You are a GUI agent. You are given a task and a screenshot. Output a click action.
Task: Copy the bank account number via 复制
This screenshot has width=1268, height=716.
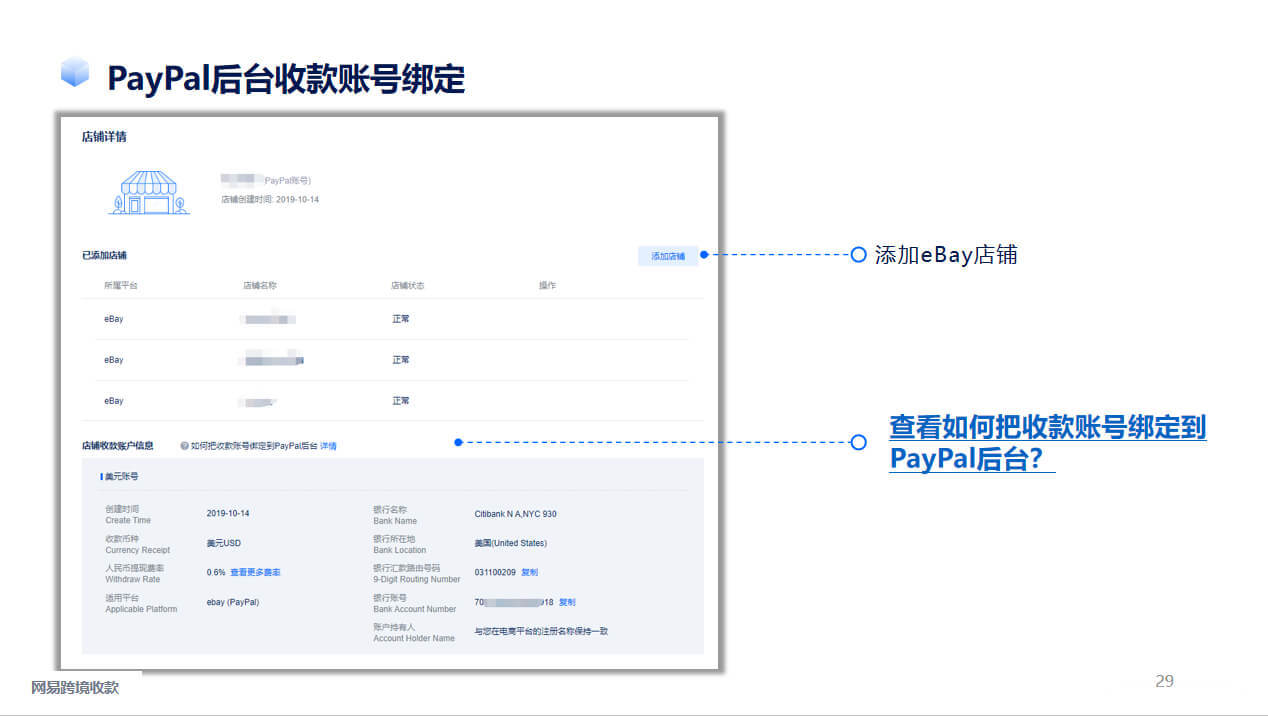(567, 602)
